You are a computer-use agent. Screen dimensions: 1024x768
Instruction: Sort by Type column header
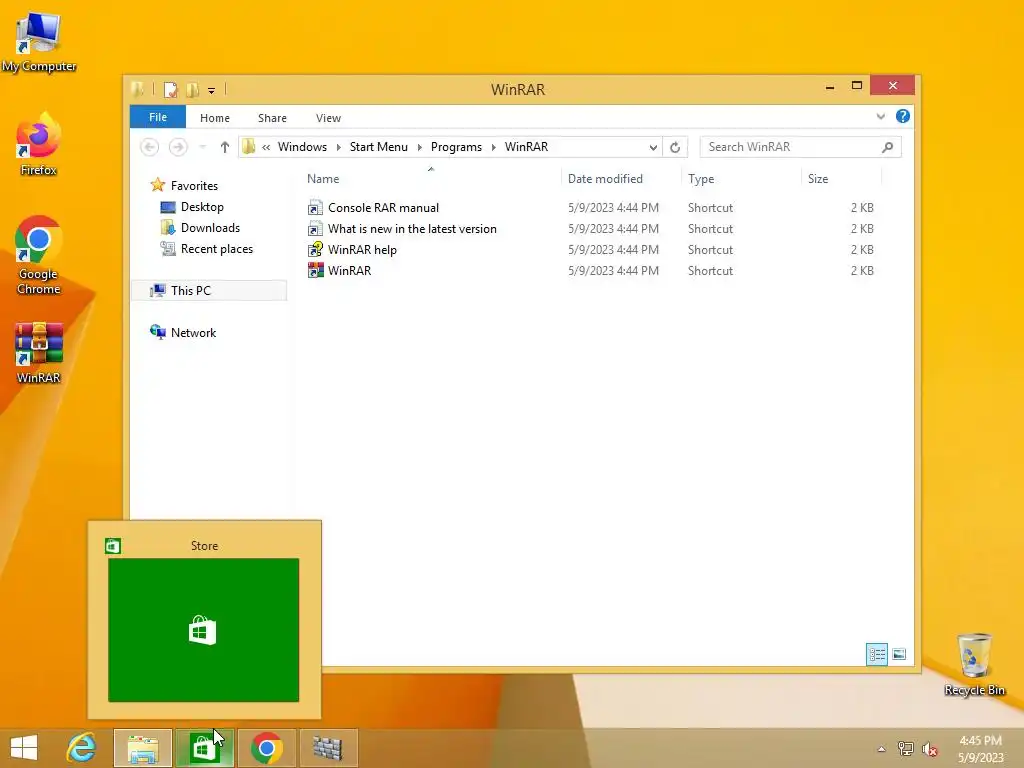pos(741,179)
